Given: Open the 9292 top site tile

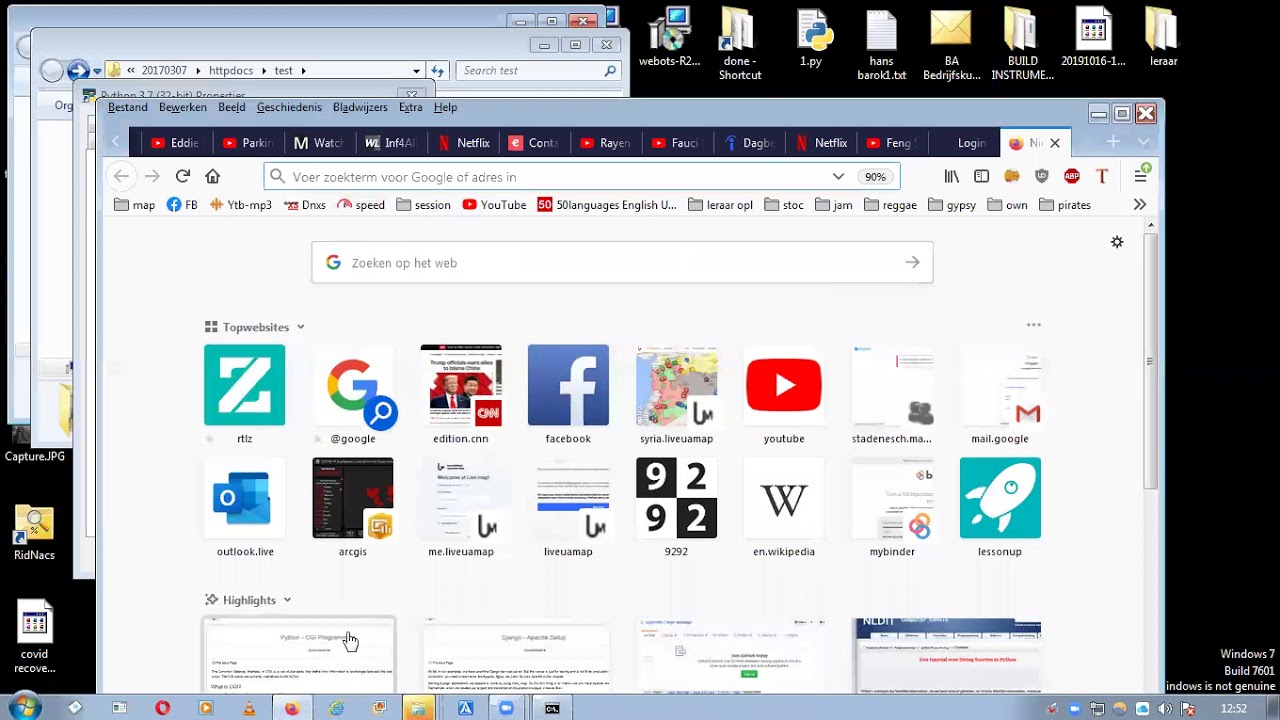Looking at the screenshot, I should click(676, 498).
